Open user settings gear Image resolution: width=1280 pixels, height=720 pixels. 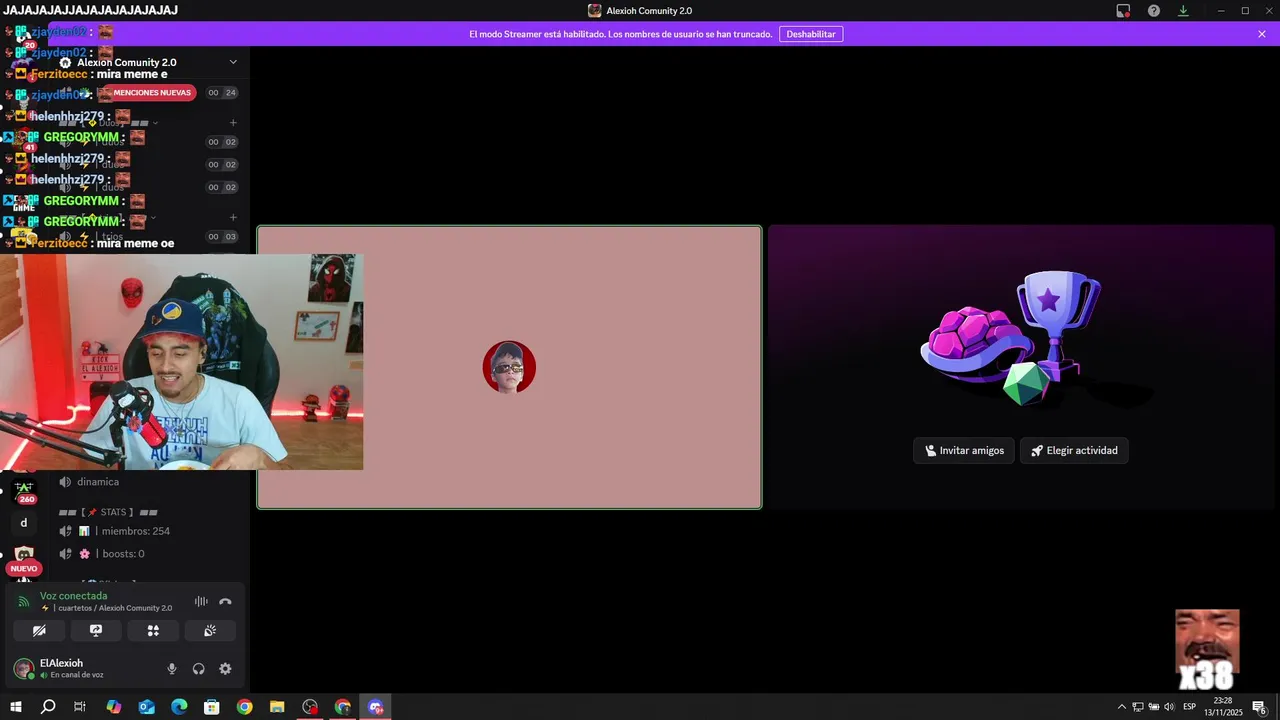225,669
